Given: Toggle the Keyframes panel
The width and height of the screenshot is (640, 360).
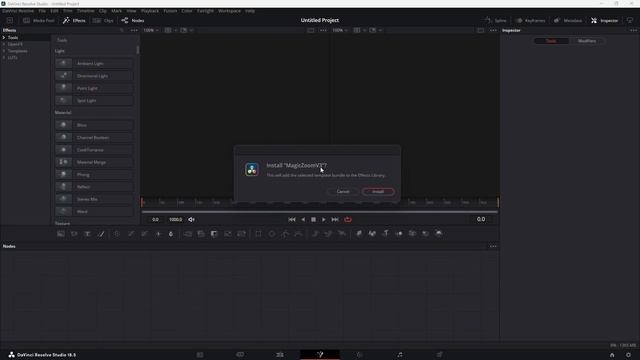Looking at the screenshot, I should pos(530,20).
